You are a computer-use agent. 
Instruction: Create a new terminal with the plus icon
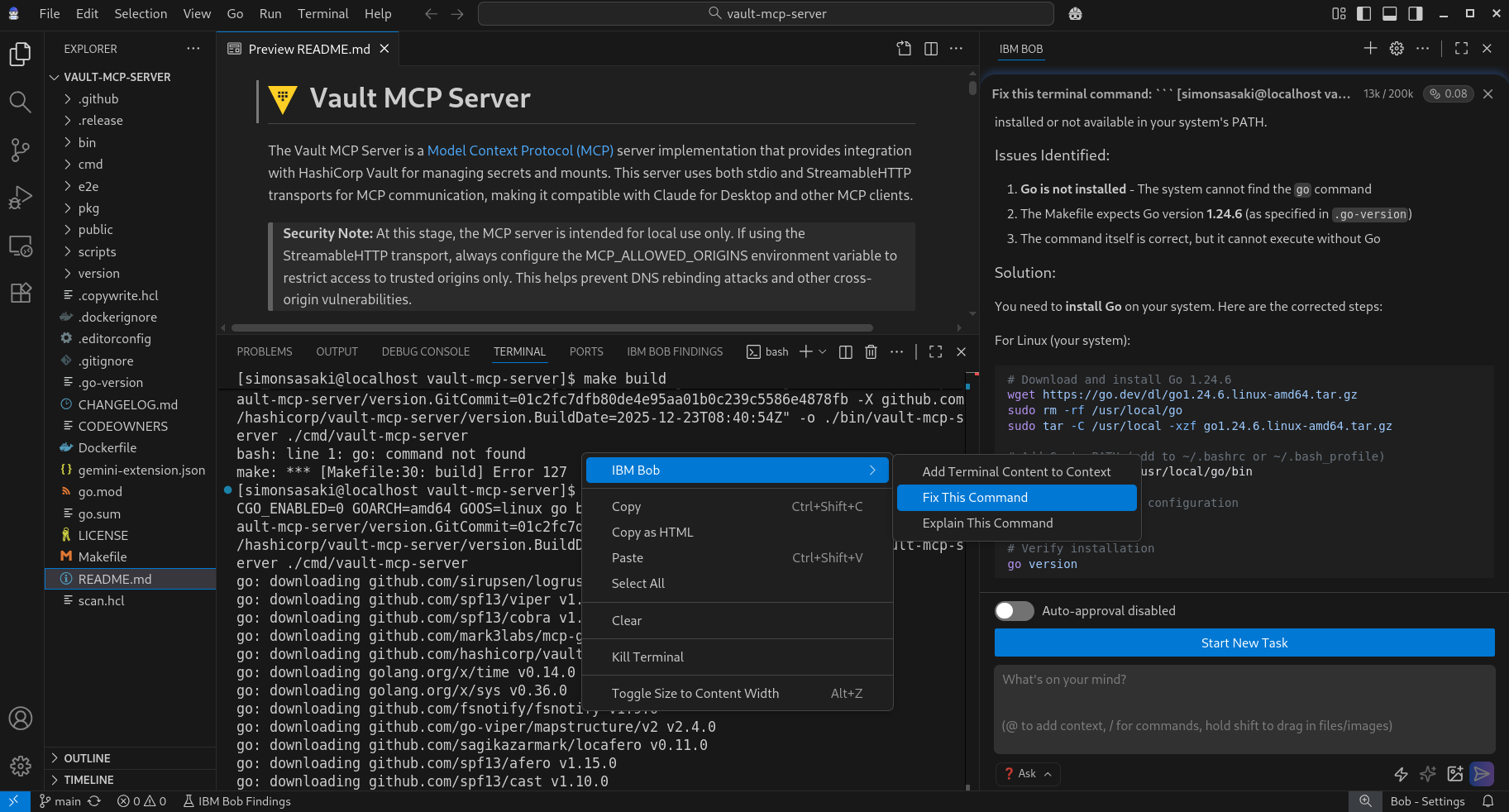click(805, 351)
